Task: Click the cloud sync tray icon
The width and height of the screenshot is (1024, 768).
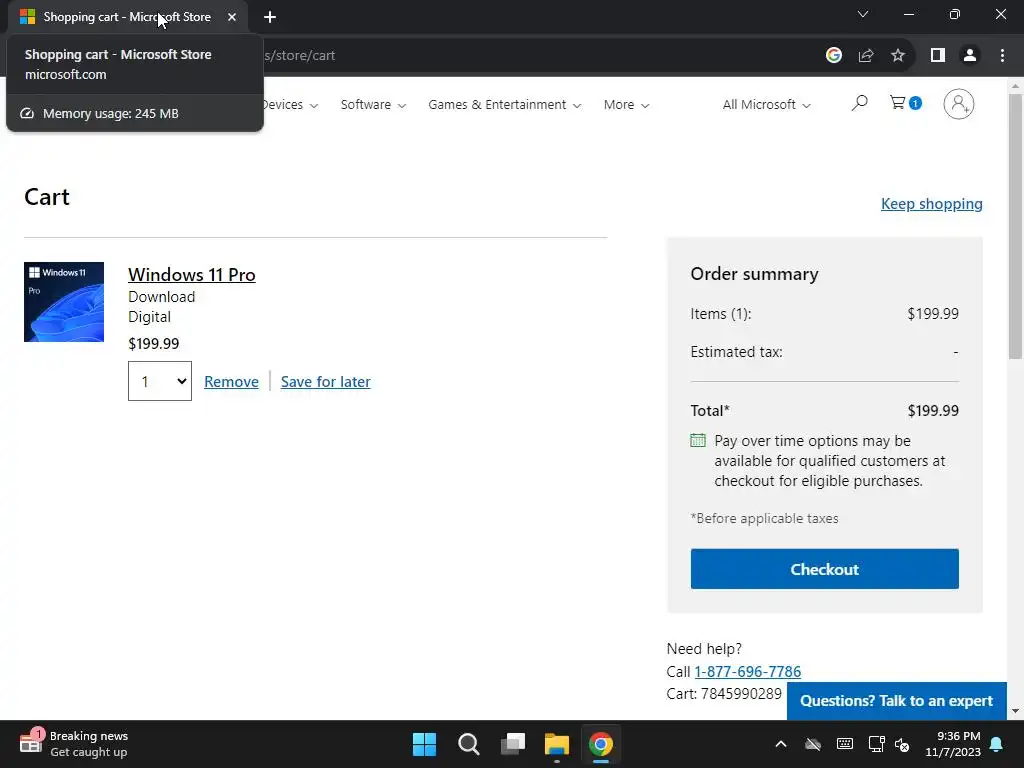Action: (812, 744)
